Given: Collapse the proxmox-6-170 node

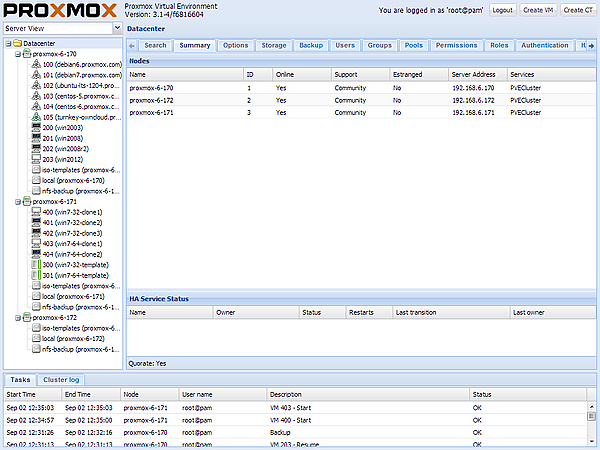Looking at the screenshot, I should click(18, 54).
